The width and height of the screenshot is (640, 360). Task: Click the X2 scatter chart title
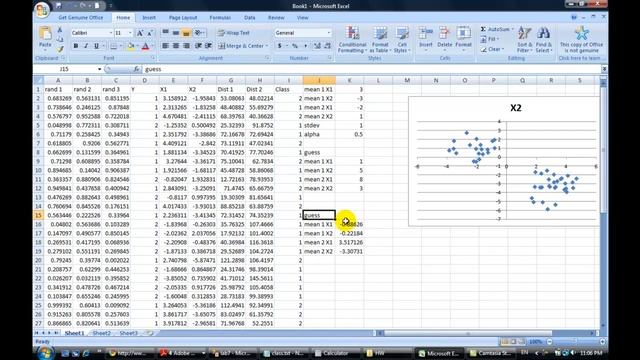coord(516,108)
